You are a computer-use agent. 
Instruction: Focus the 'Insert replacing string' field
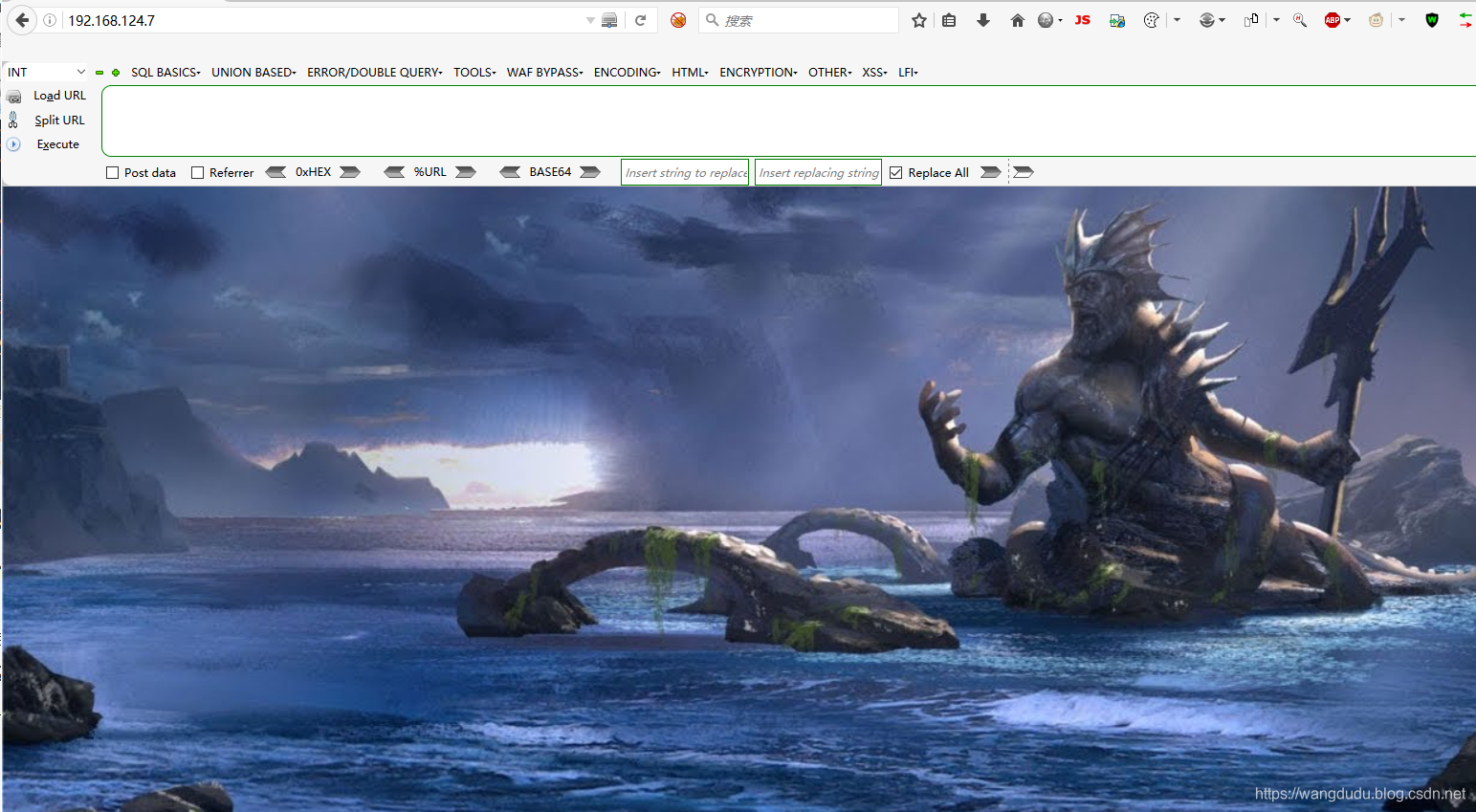818,172
